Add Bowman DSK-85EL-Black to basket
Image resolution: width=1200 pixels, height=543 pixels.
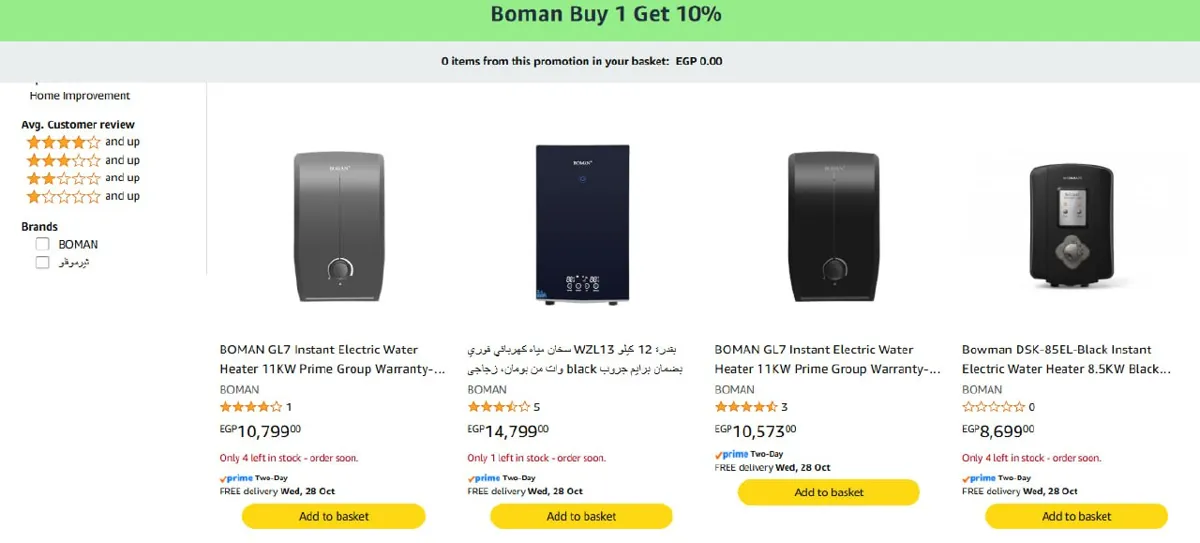point(1076,516)
